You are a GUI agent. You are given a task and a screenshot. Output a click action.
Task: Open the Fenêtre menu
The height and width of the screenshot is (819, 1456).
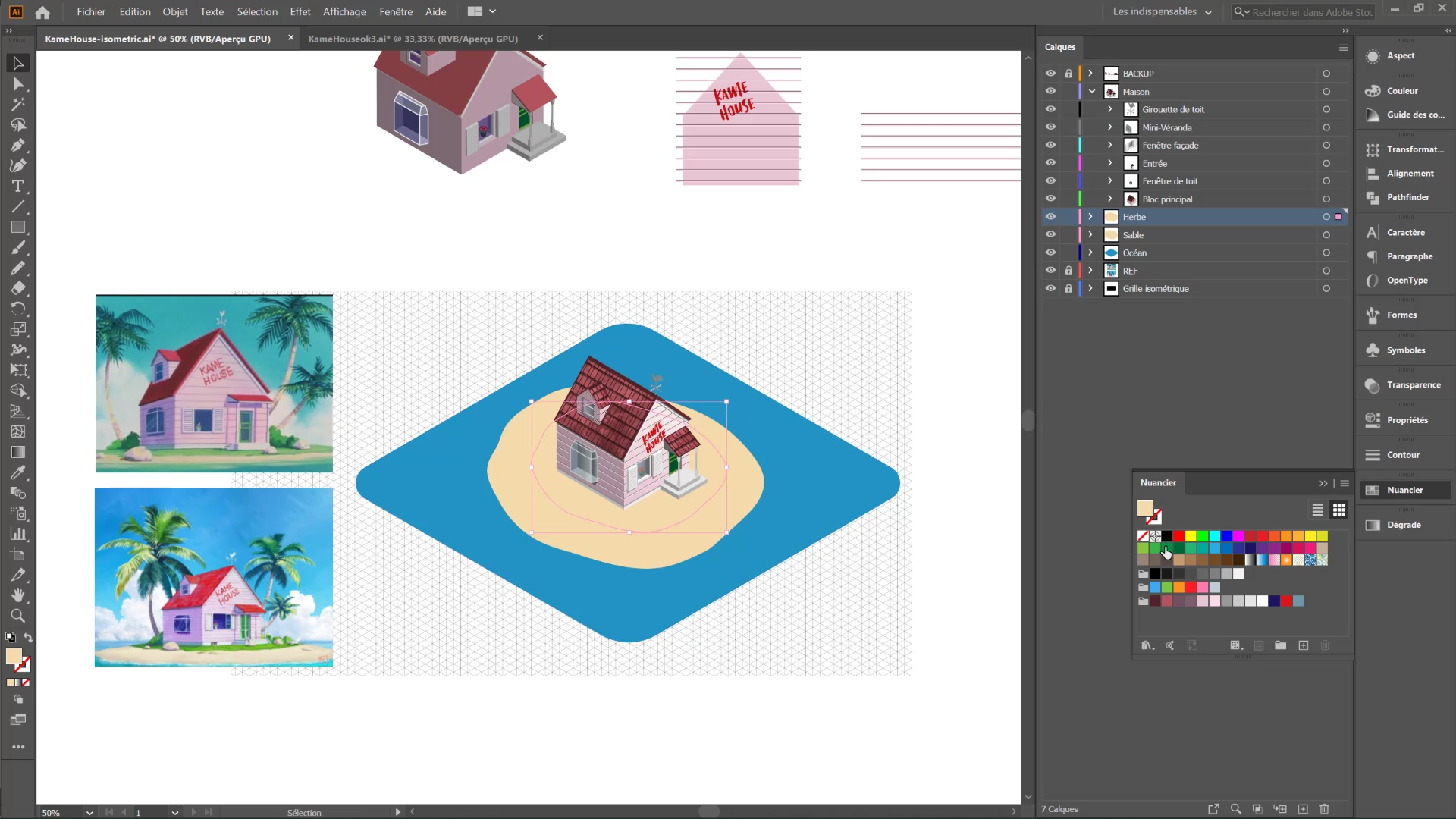click(x=396, y=12)
